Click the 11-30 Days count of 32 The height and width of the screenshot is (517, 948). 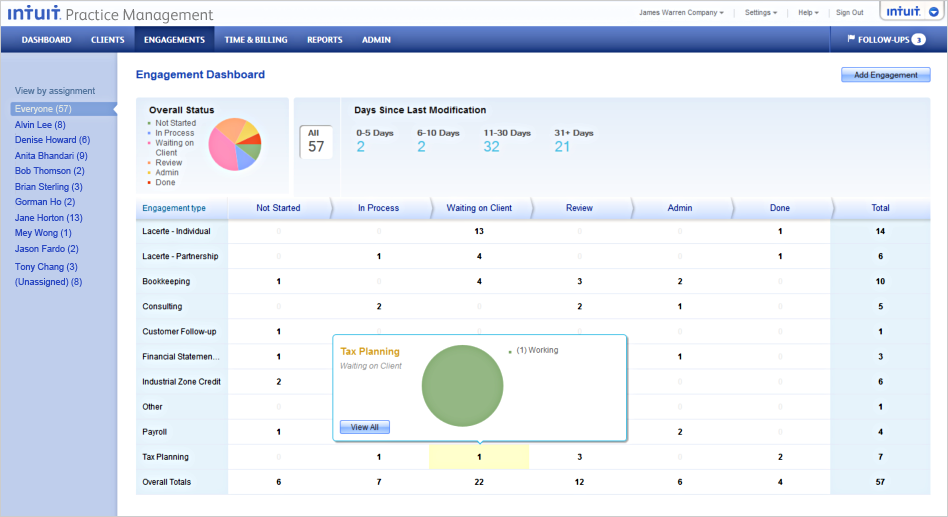coord(491,147)
